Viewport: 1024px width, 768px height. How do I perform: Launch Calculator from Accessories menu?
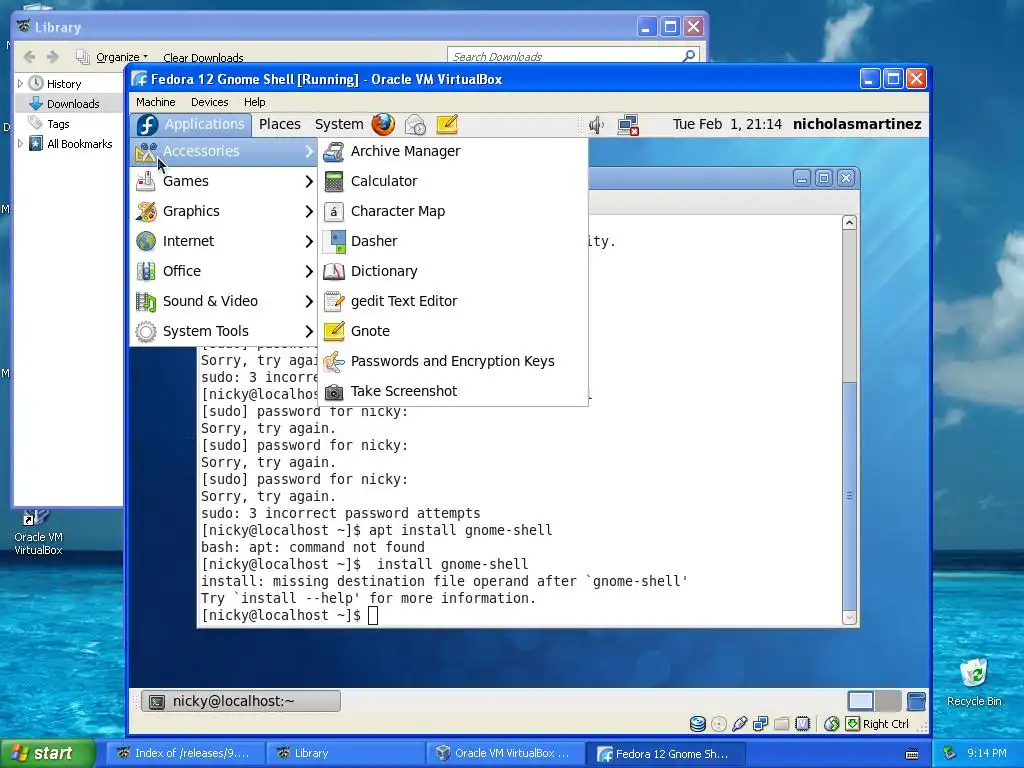pos(453,181)
